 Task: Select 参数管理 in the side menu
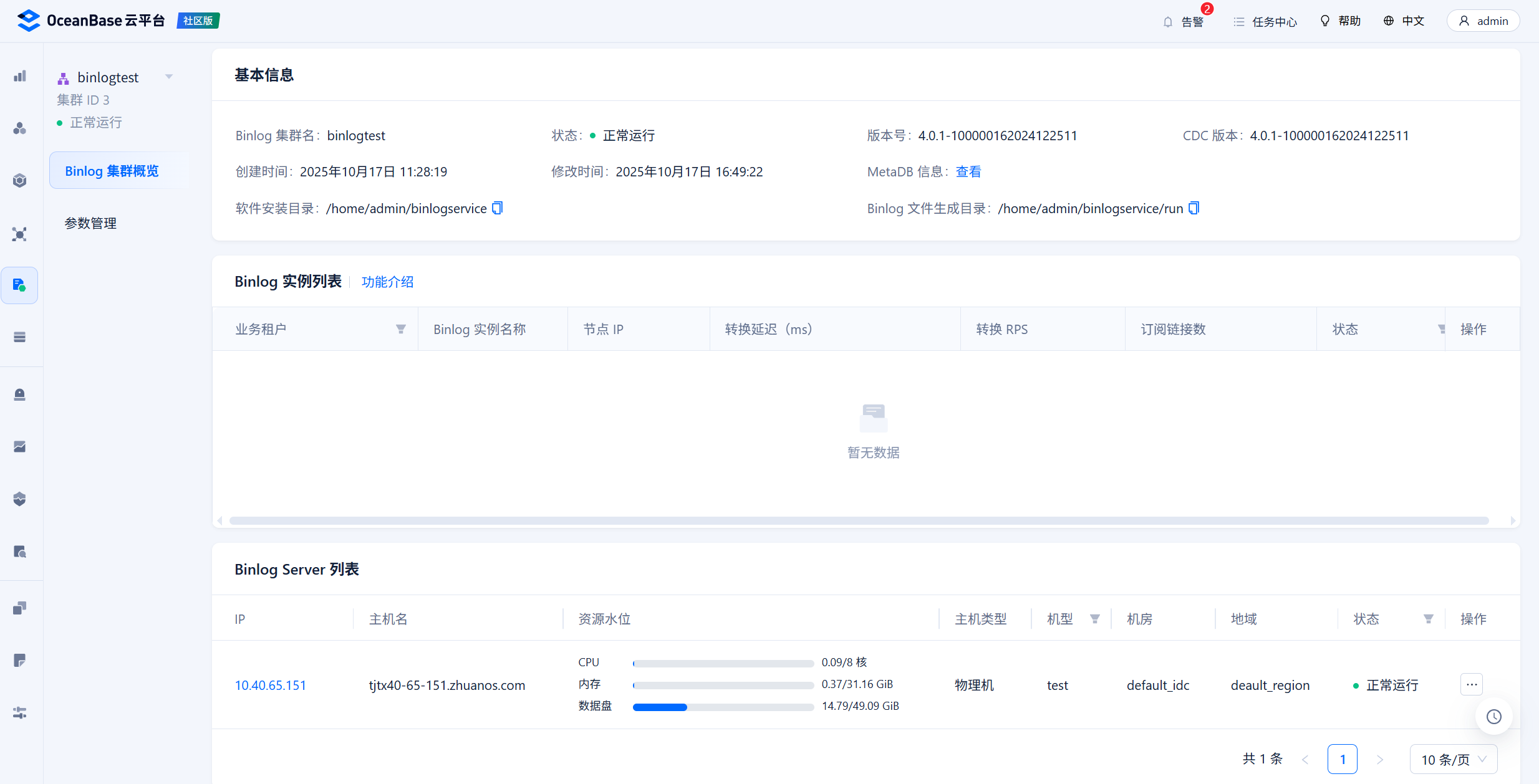(90, 223)
